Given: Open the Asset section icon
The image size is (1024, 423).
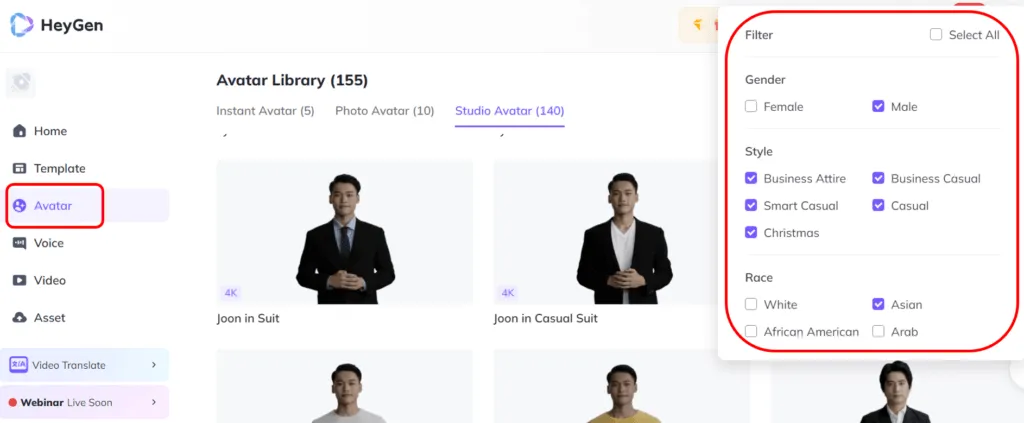Looking at the screenshot, I should [x=20, y=317].
